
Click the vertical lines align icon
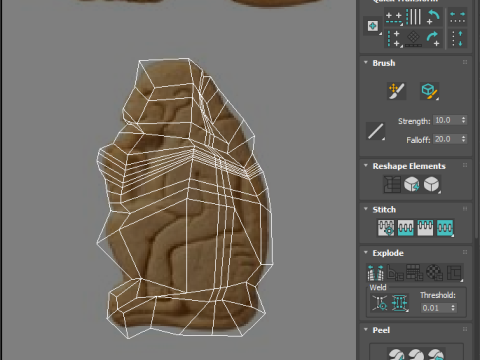tap(414, 17)
